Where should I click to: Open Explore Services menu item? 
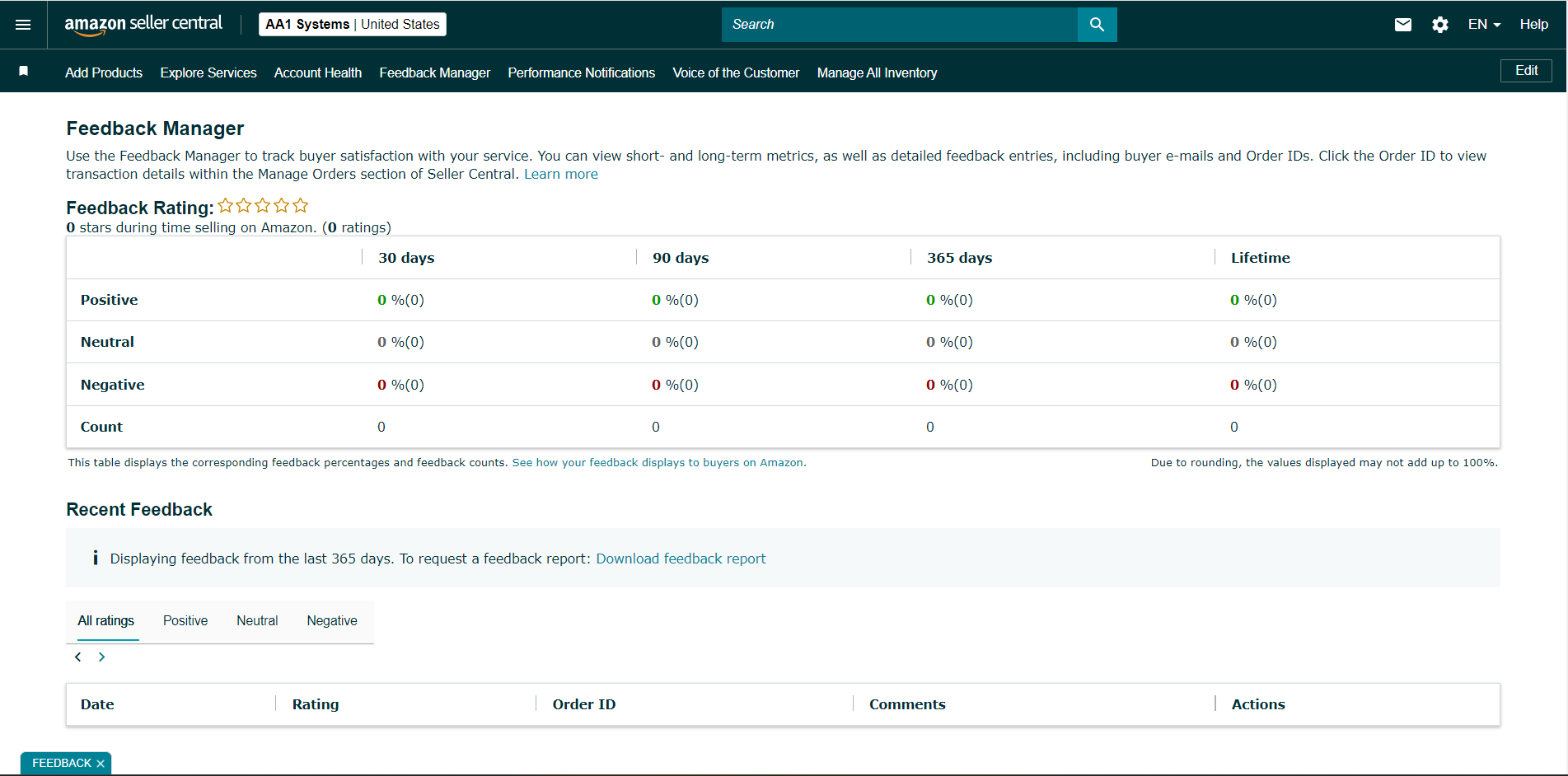coord(208,72)
